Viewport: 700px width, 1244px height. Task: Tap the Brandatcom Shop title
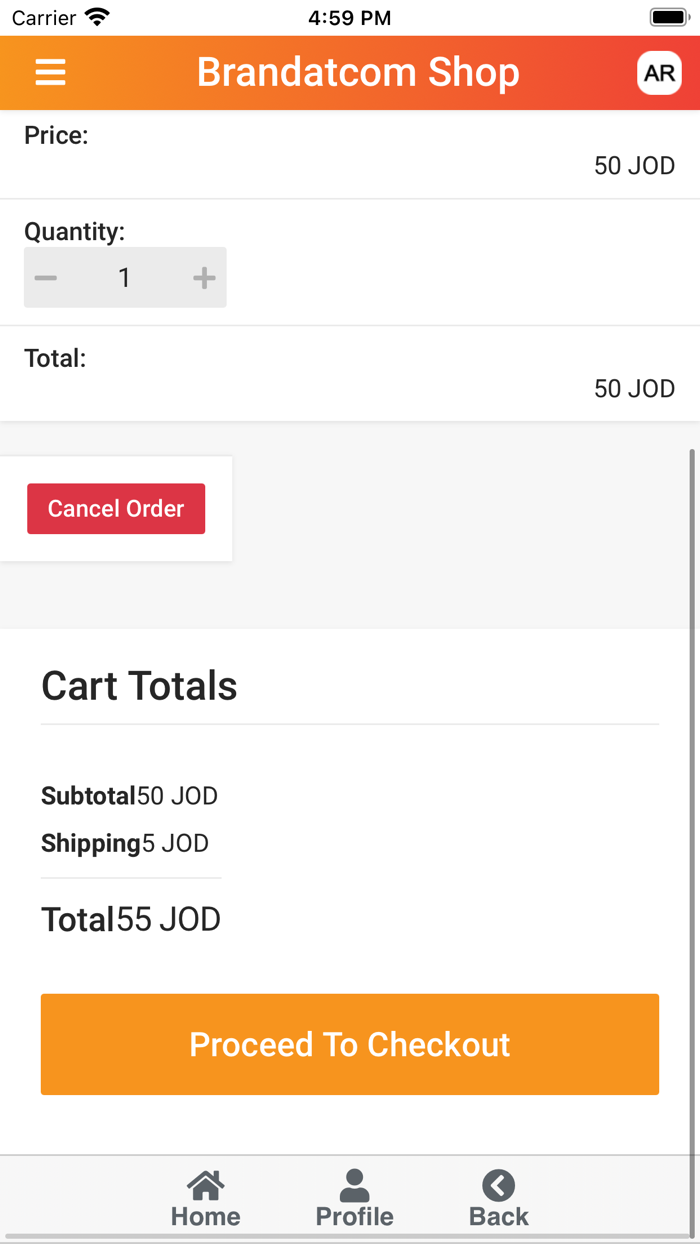click(357, 72)
